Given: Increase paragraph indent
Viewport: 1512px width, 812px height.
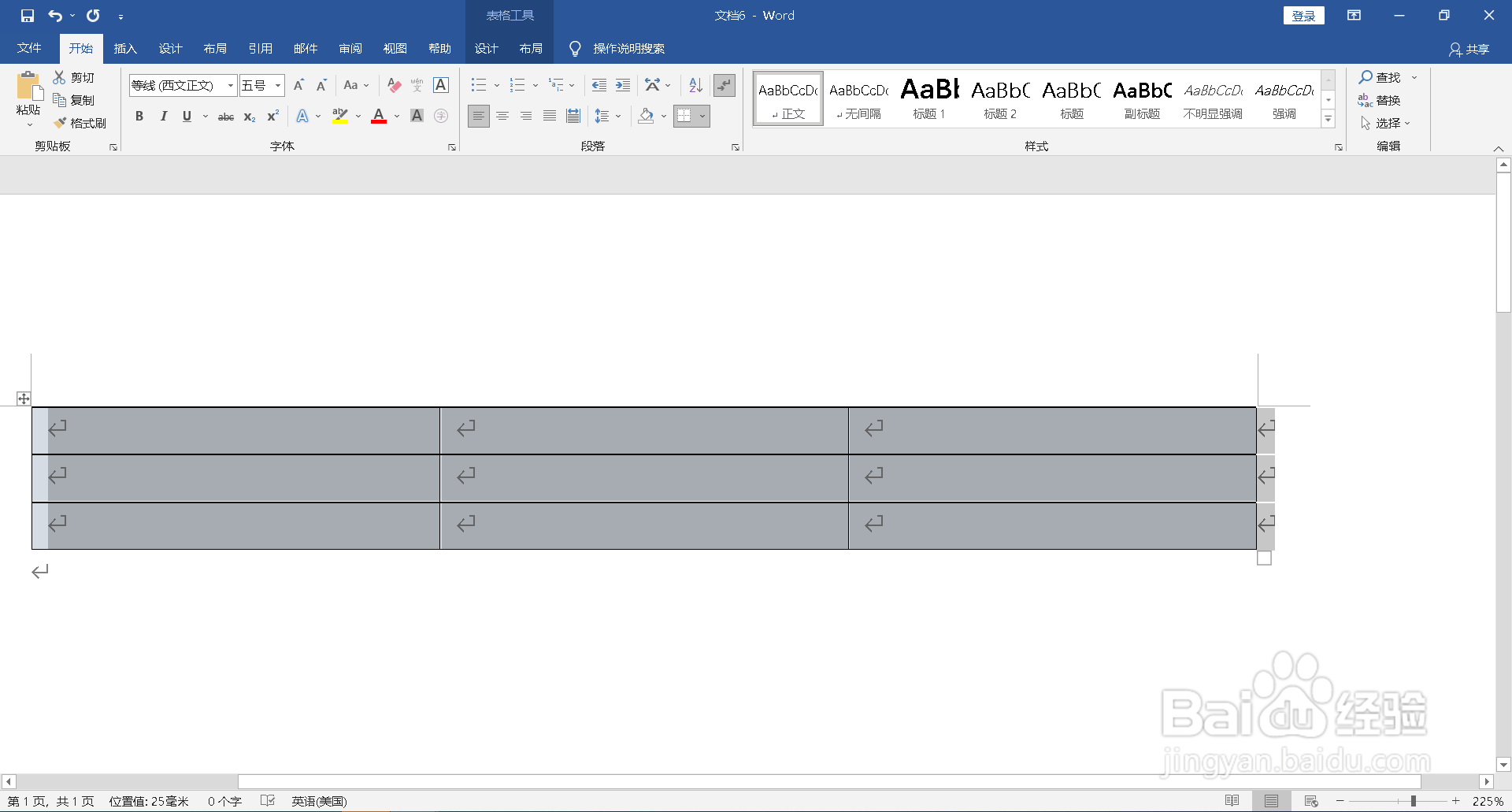Looking at the screenshot, I should pos(623,85).
